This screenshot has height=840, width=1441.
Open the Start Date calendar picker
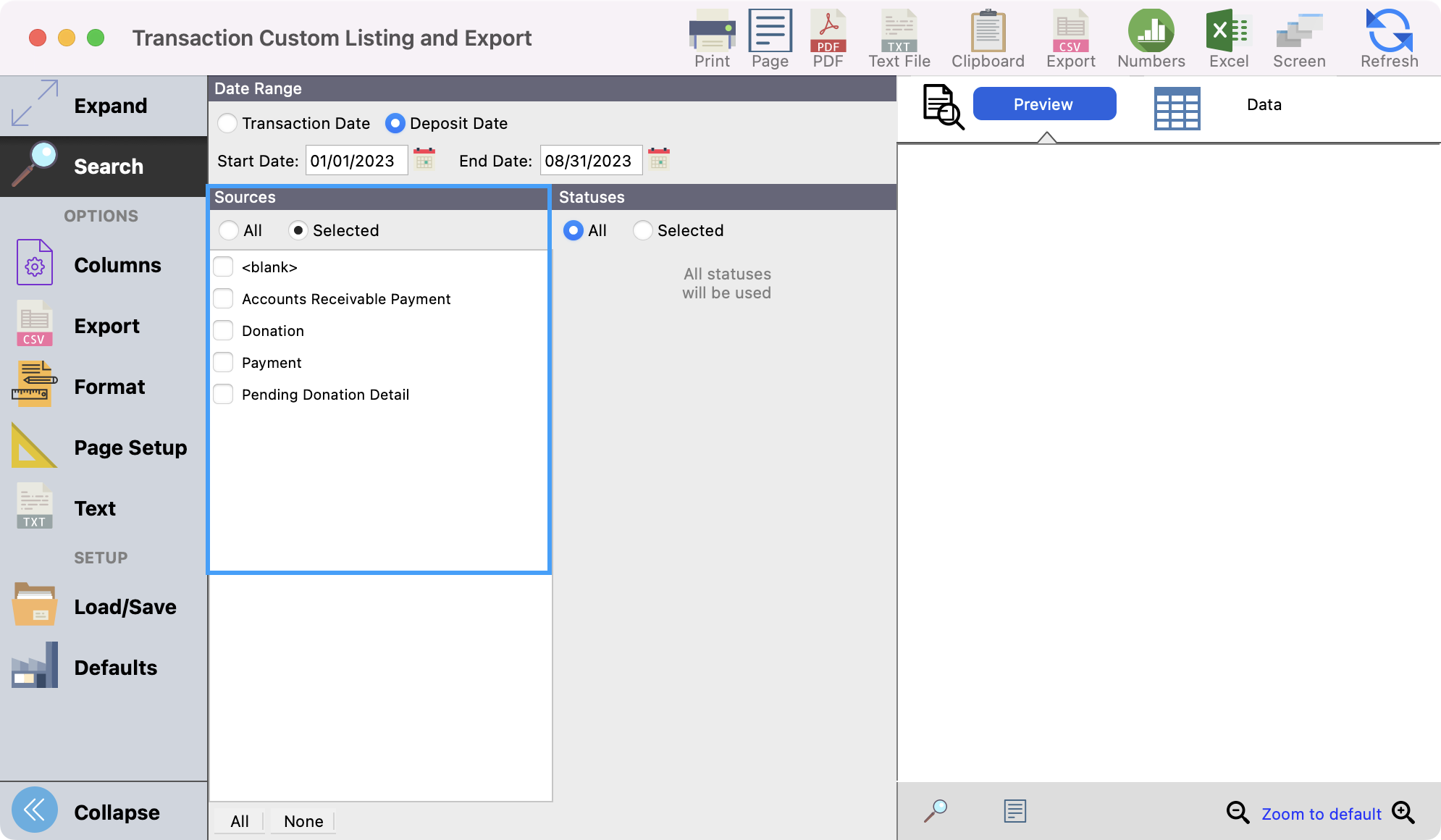click(x=424, y=159)
